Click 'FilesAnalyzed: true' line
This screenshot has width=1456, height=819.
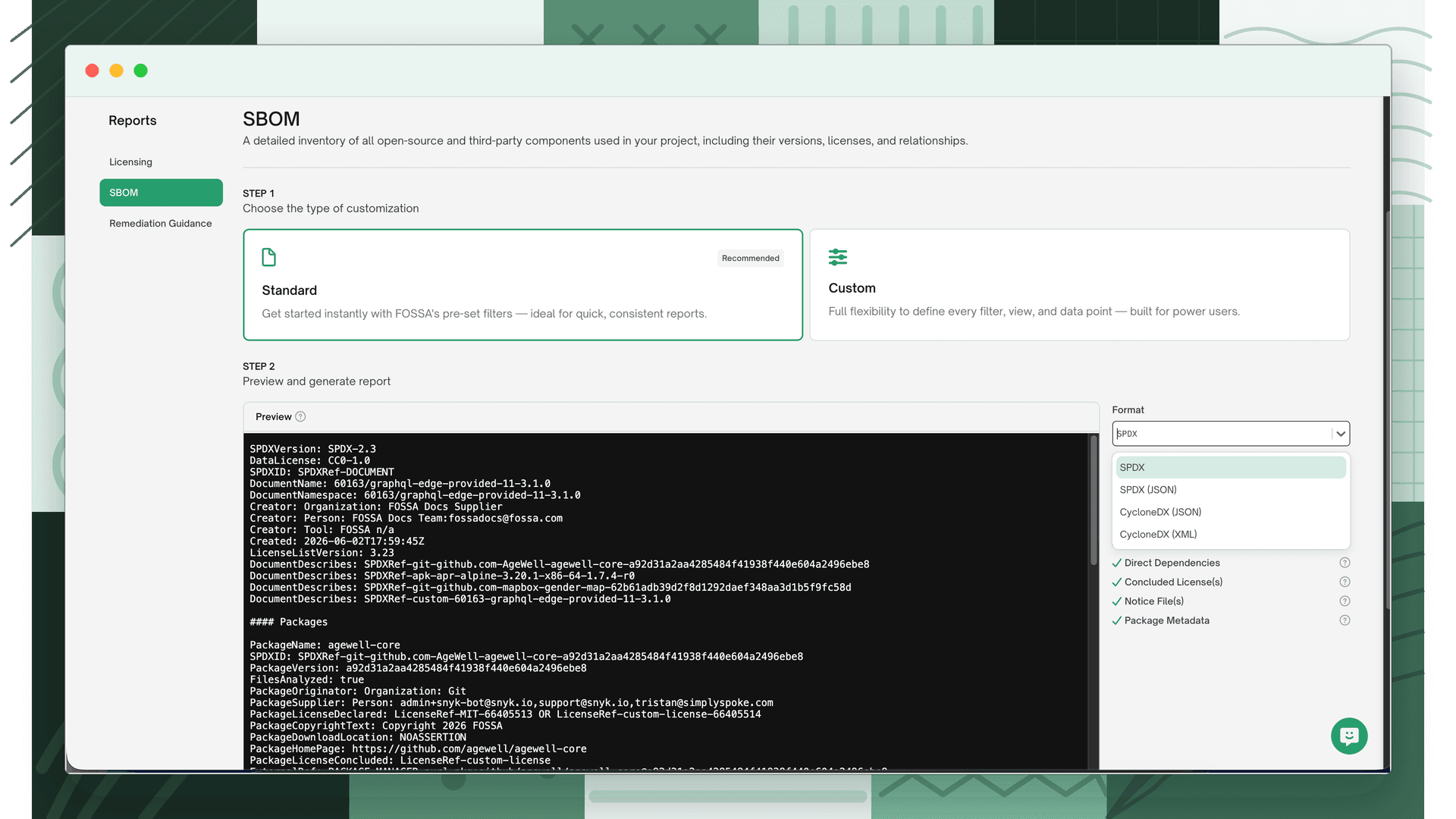tap(306, 679)
